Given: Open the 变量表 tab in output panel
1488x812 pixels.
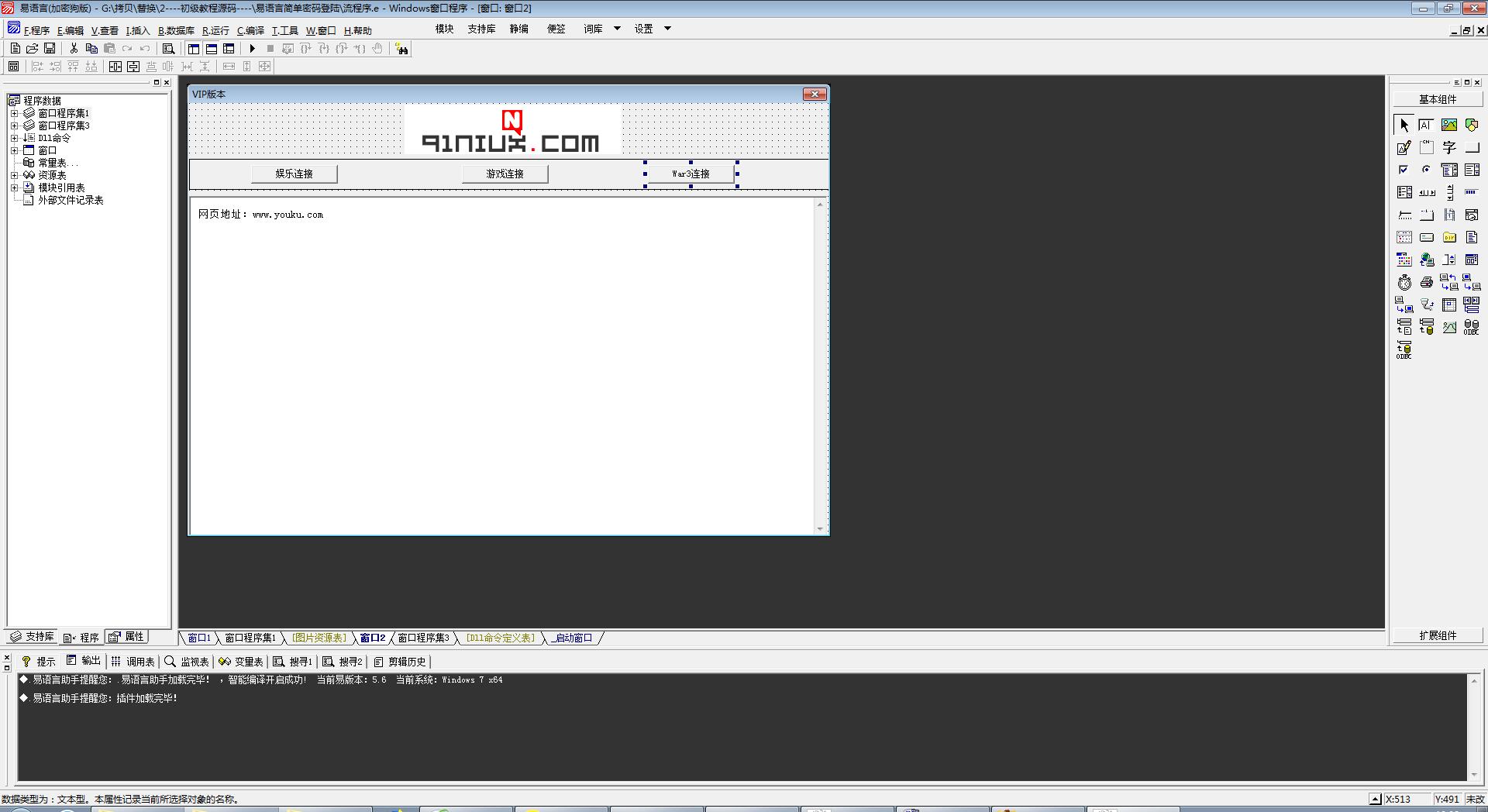Looking at the screenshot, I should point(241,662).
